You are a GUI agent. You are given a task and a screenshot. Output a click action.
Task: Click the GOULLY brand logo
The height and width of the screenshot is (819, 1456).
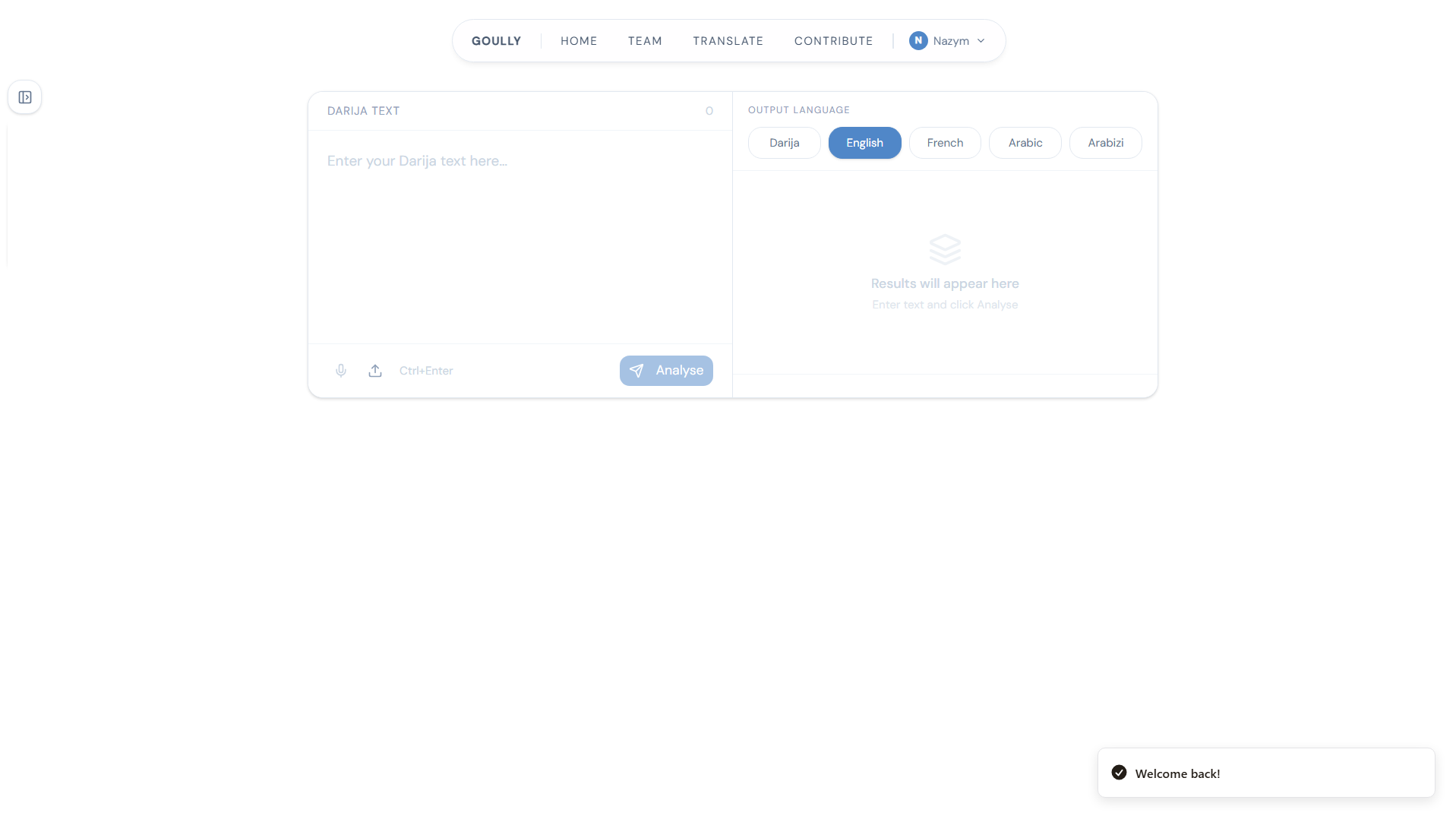pos(496,41)
